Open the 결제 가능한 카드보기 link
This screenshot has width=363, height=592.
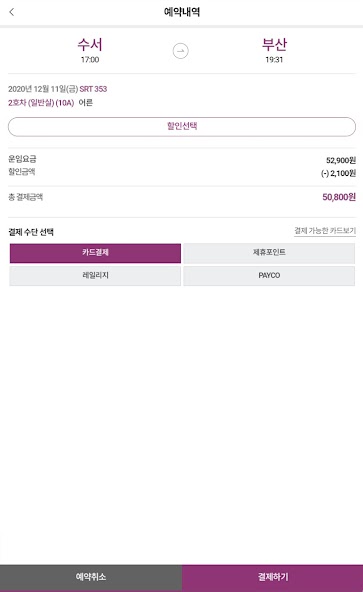(x=325, y=231)
